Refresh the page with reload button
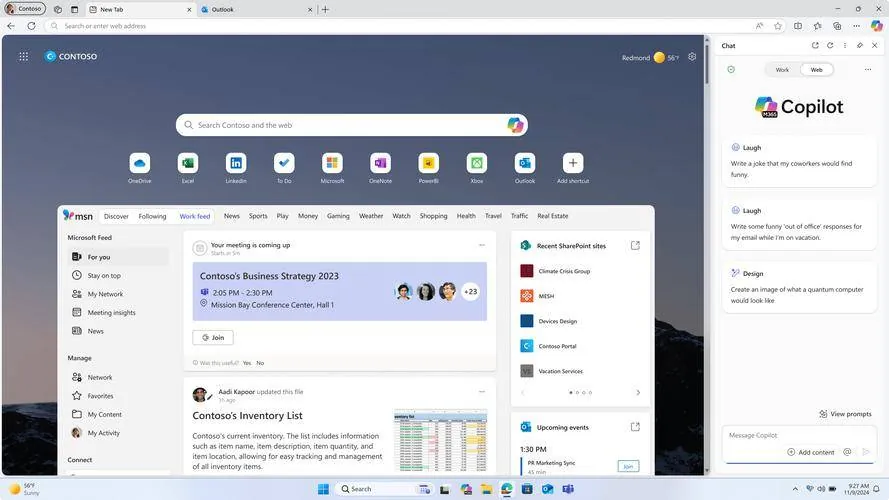889x500 pixels. click(x=31, y=26)
